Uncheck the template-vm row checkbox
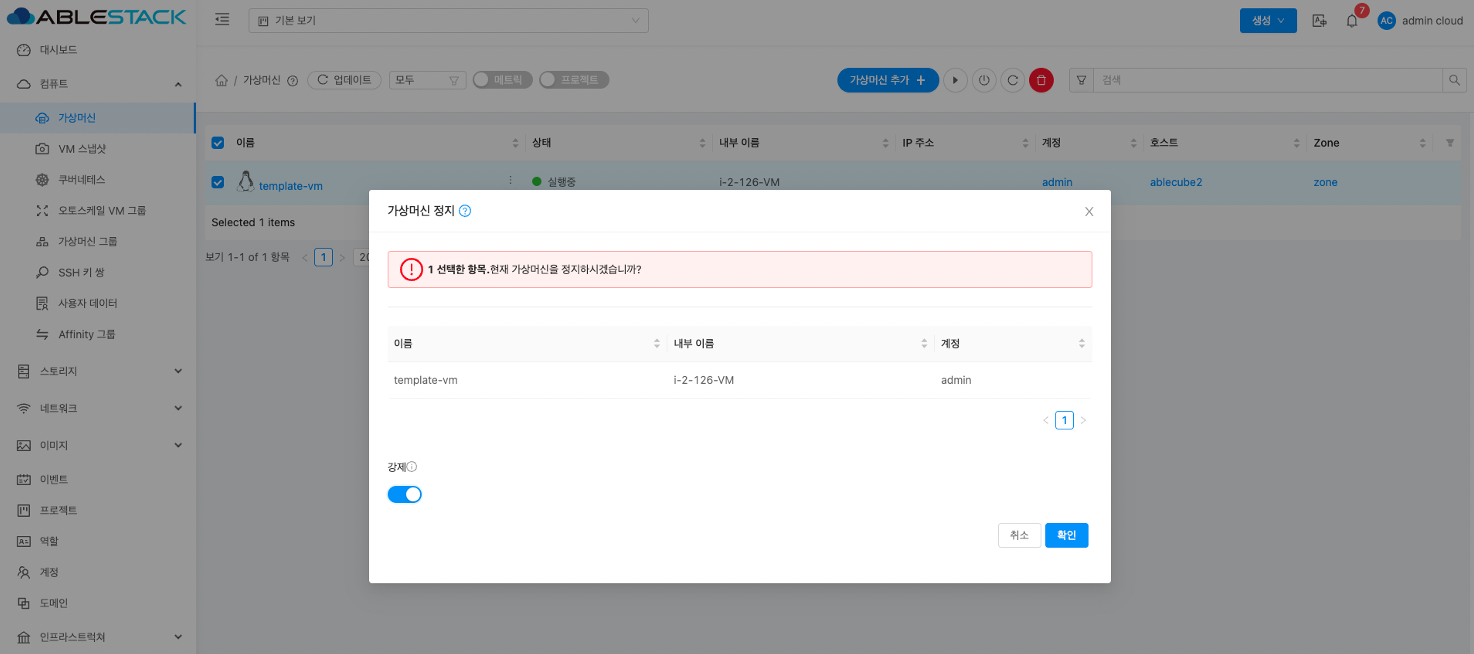Viewport: 1474px width, 654px height. click(x=218, y=182)
